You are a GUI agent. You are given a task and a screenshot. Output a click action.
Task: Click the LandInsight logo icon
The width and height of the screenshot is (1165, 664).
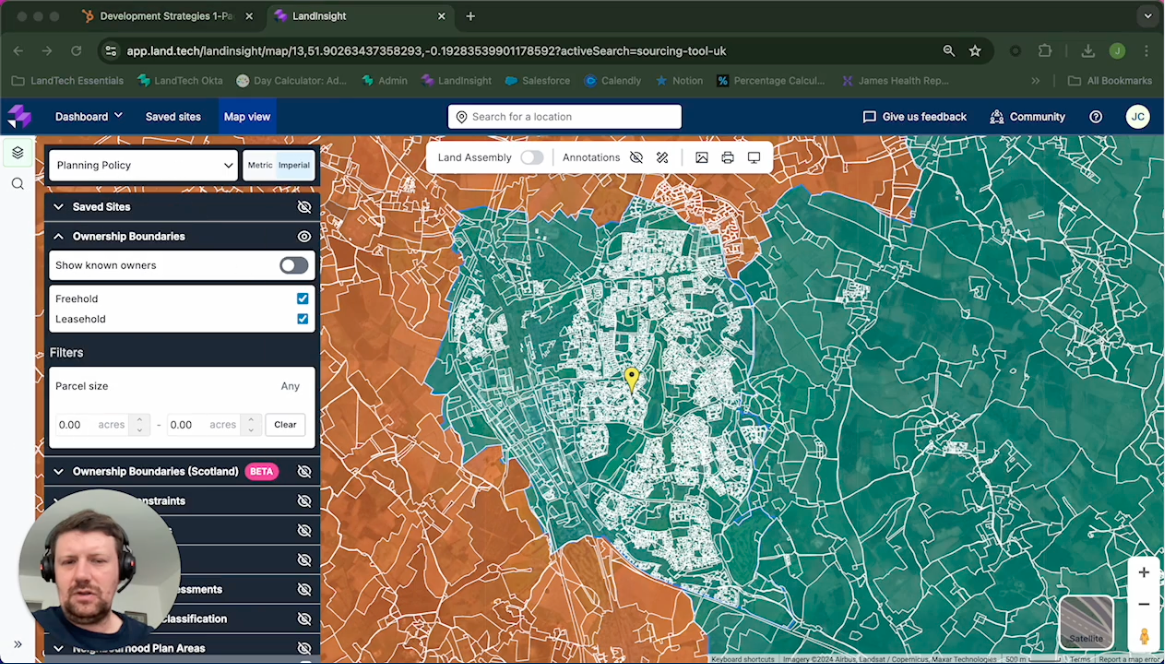coord(19,117)
